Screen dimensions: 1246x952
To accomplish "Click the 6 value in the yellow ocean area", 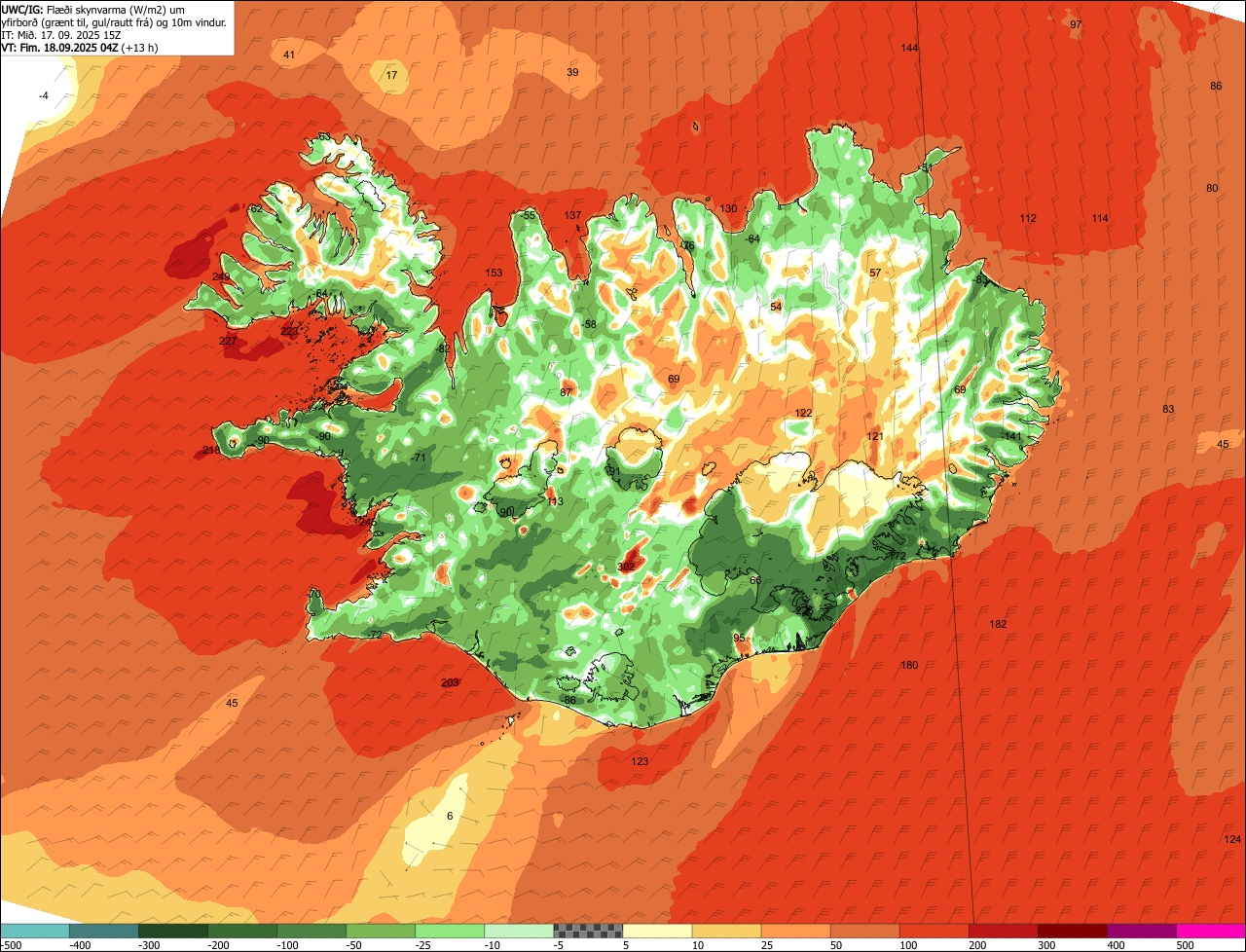I will pos(450,816).
